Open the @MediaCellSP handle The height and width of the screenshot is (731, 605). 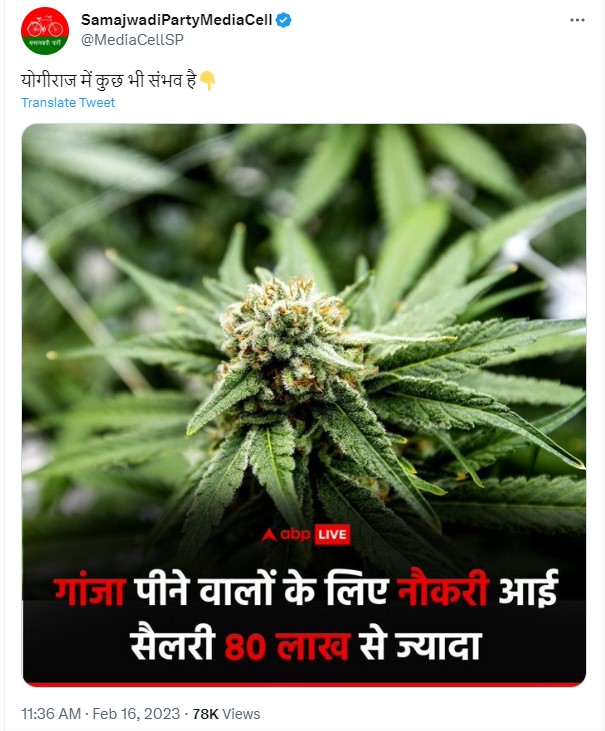[x=132, y=40]
